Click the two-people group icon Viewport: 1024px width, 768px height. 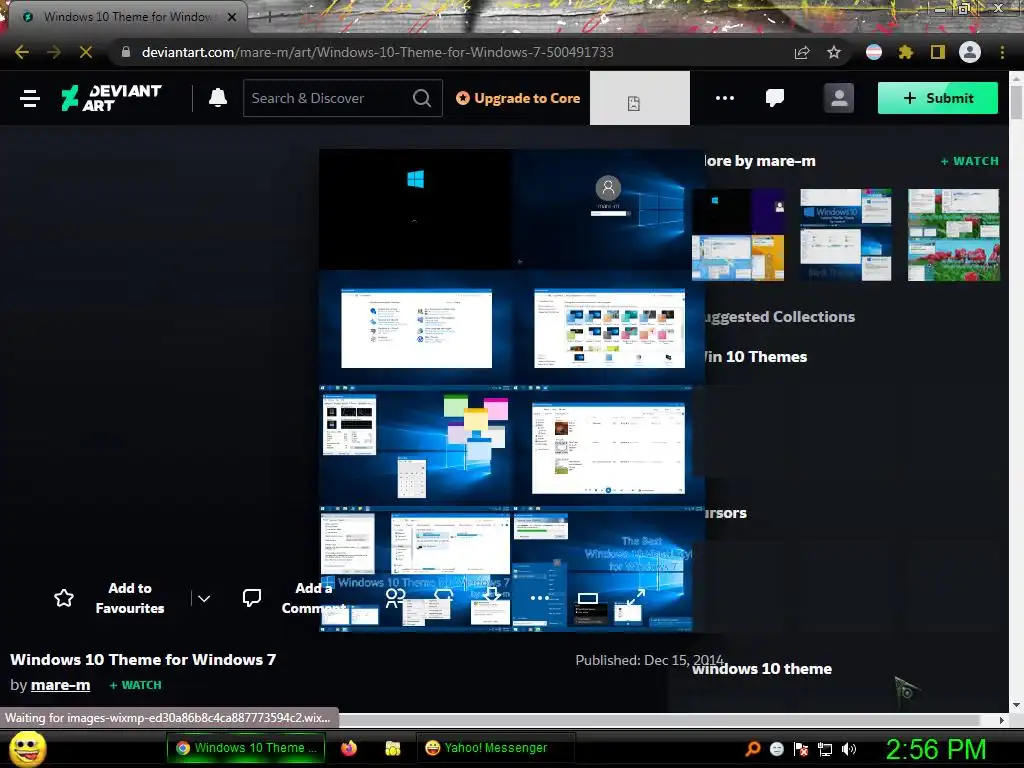coord(395,598)
